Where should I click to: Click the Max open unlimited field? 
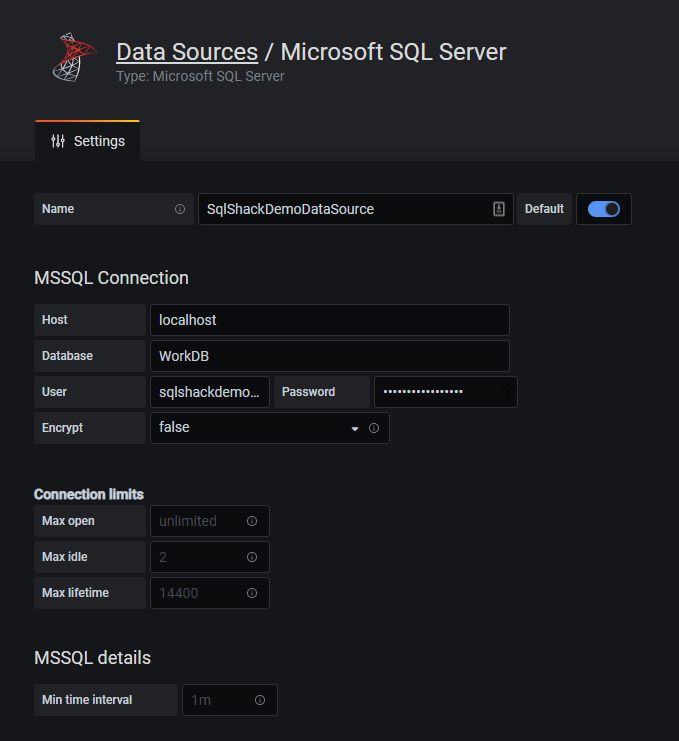[198, 521]
